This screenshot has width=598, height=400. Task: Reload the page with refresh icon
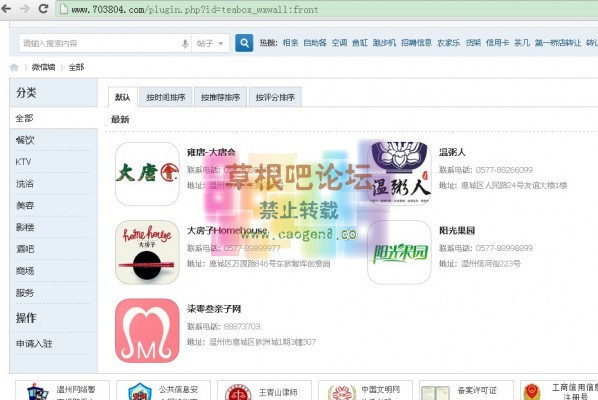tap(43, 8)
